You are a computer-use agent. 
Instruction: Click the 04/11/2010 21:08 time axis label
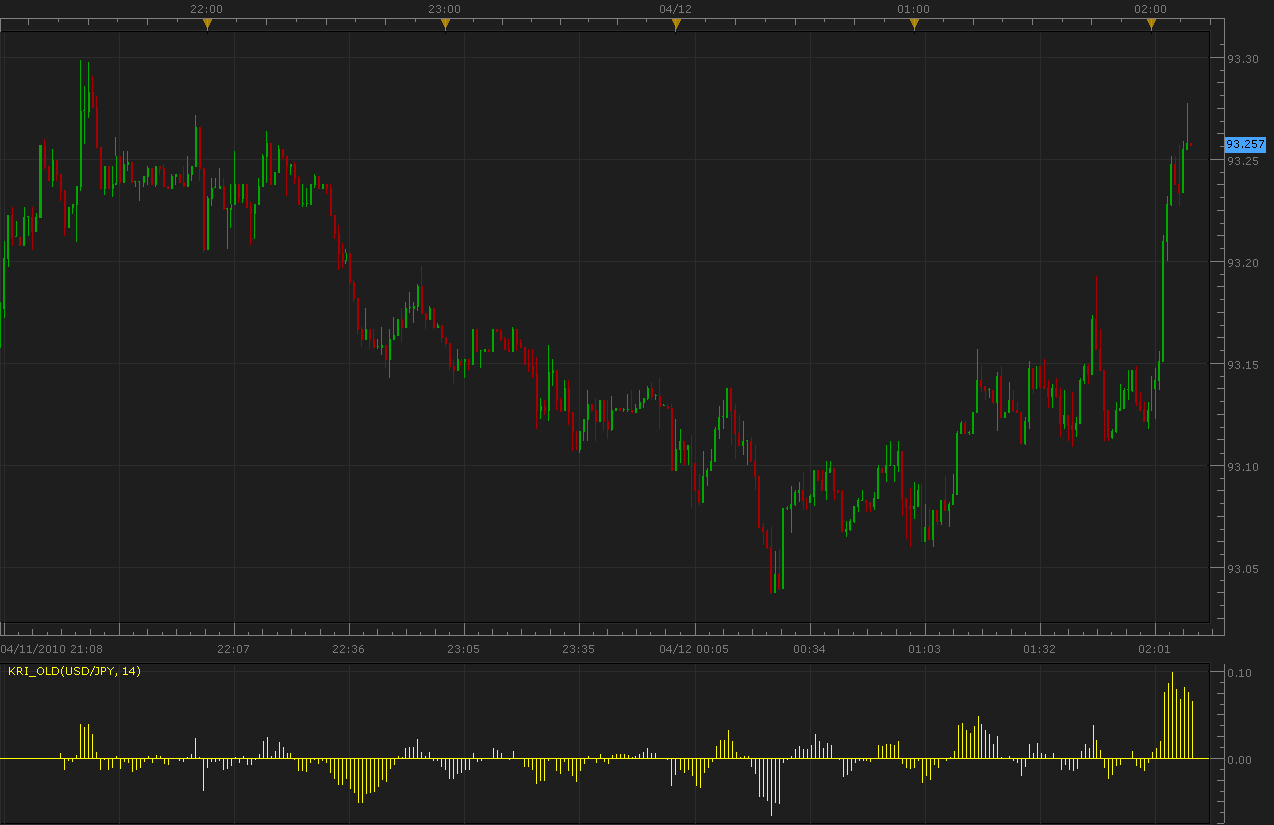[x=53, y=649]
